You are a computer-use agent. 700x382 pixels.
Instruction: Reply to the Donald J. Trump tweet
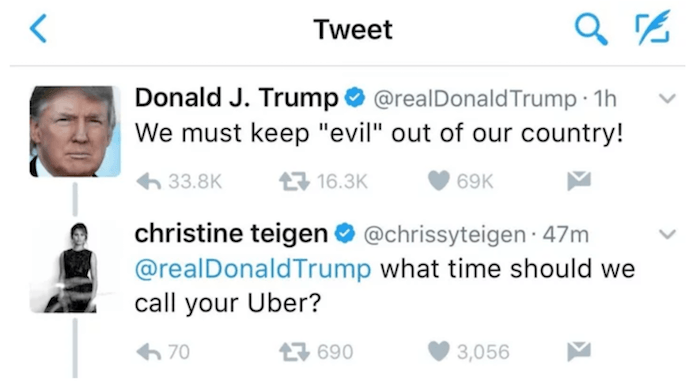pos(149,182)
